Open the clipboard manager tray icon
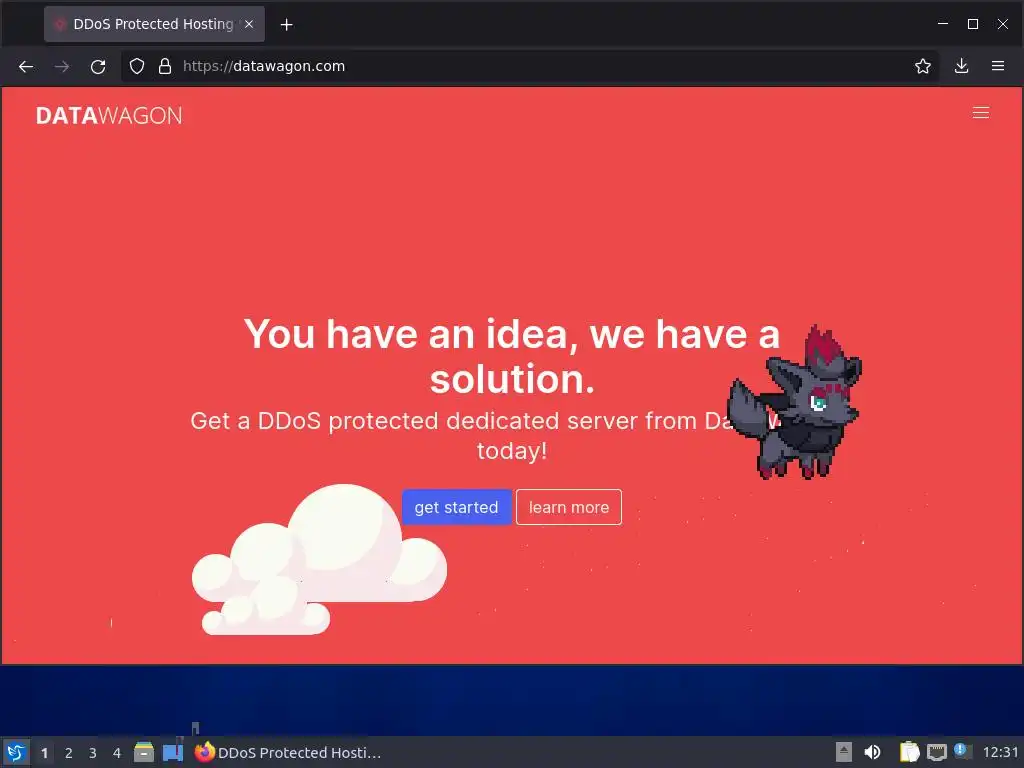Viewport: 1024px width, 768px height. pos(909,752)
